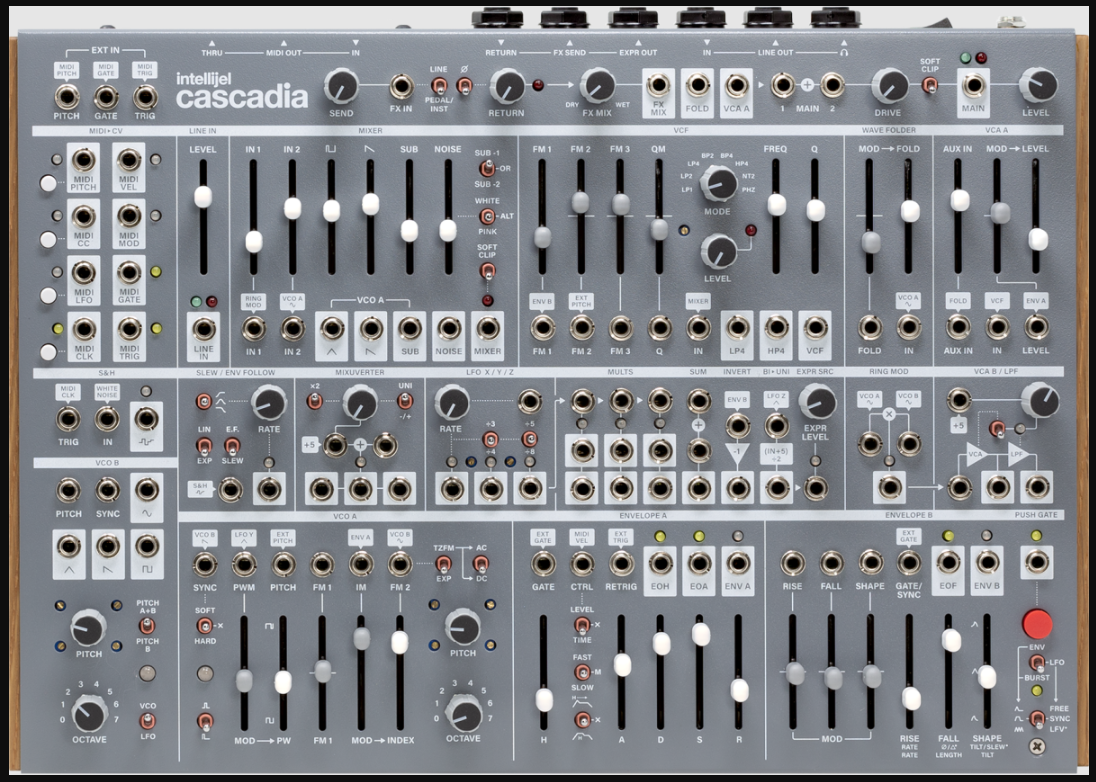The image size is (1096, 782).
Task: Toggle the TZFM / EXP switch
Action: tap(443, 563)
